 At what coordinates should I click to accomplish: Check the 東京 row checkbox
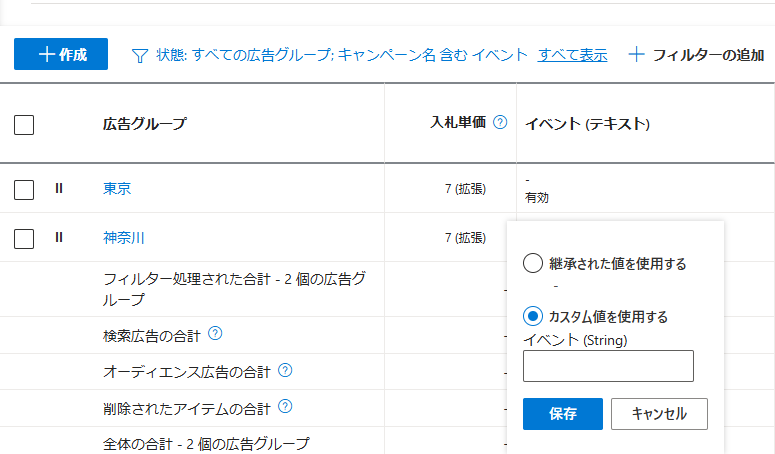(x=25, y=189)
